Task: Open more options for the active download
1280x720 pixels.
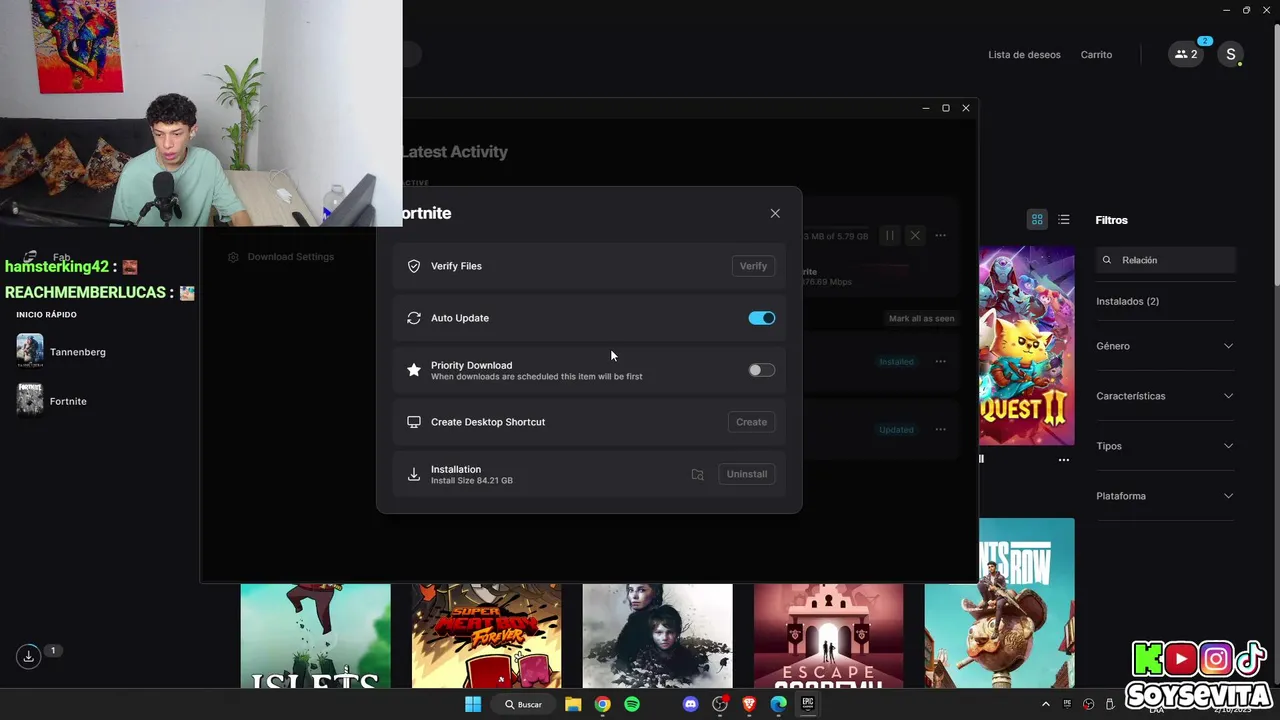Action: coord(941,236)
